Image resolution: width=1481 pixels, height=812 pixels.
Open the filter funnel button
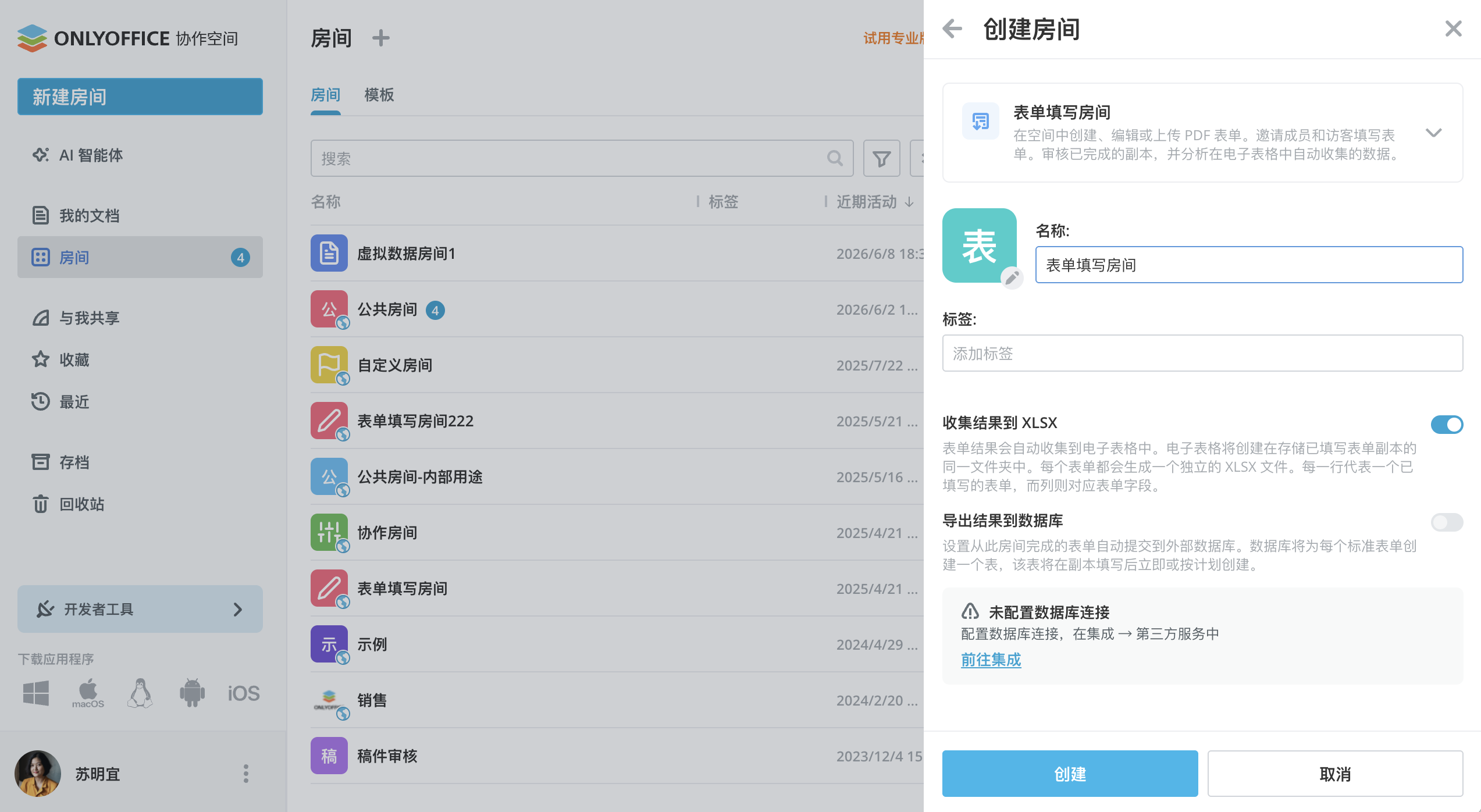[x=881, y=158]
